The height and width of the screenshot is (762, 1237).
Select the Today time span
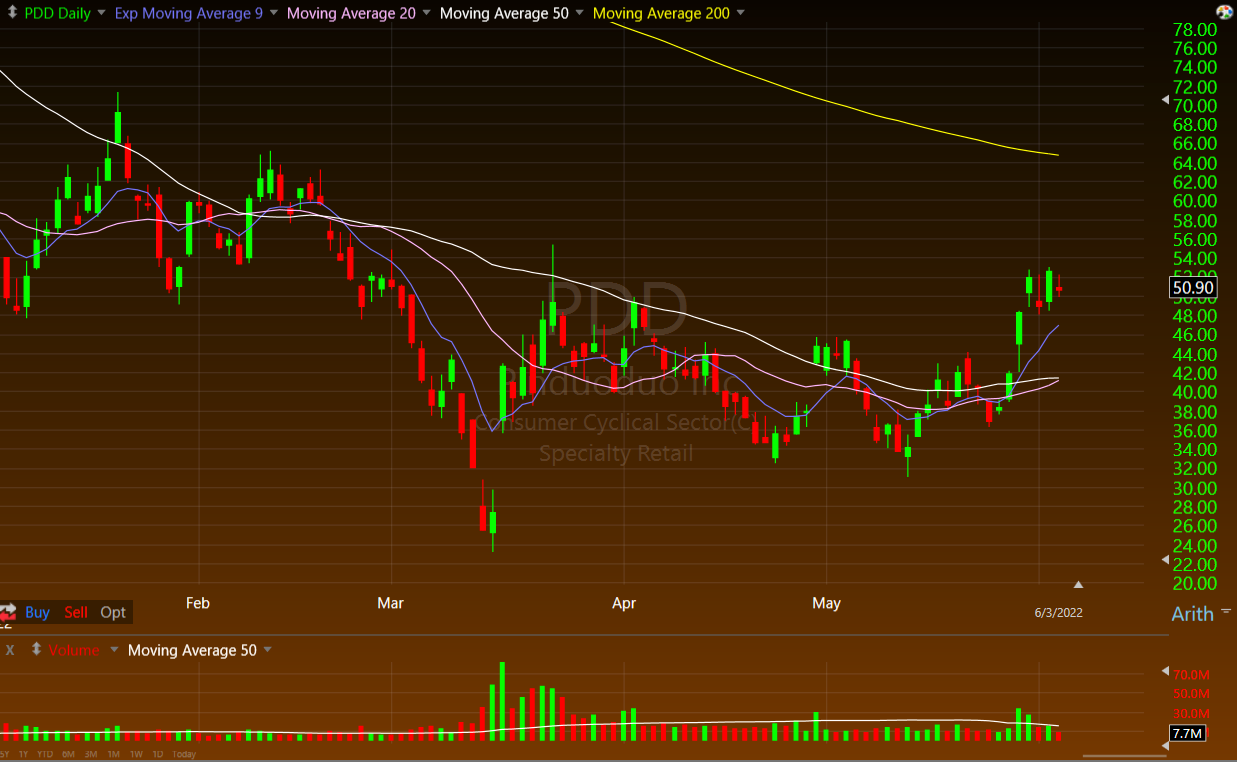[185, 754]
